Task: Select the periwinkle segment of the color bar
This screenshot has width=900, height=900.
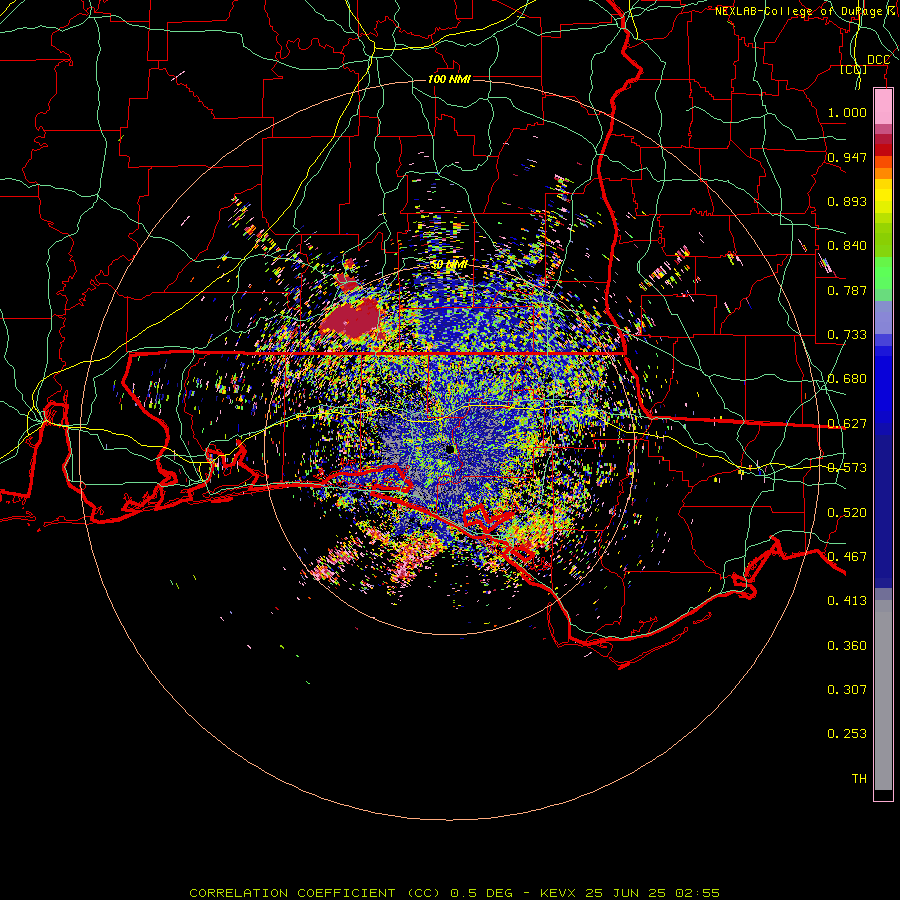Action: [883, 318]
